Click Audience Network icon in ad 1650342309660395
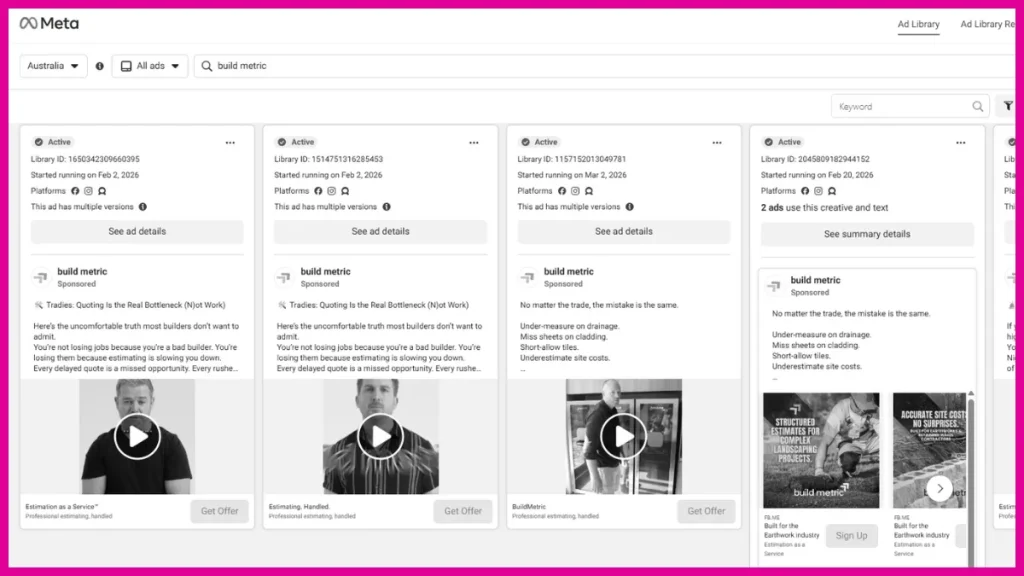This screenshot has width=1024, height=576. (102, 191)
